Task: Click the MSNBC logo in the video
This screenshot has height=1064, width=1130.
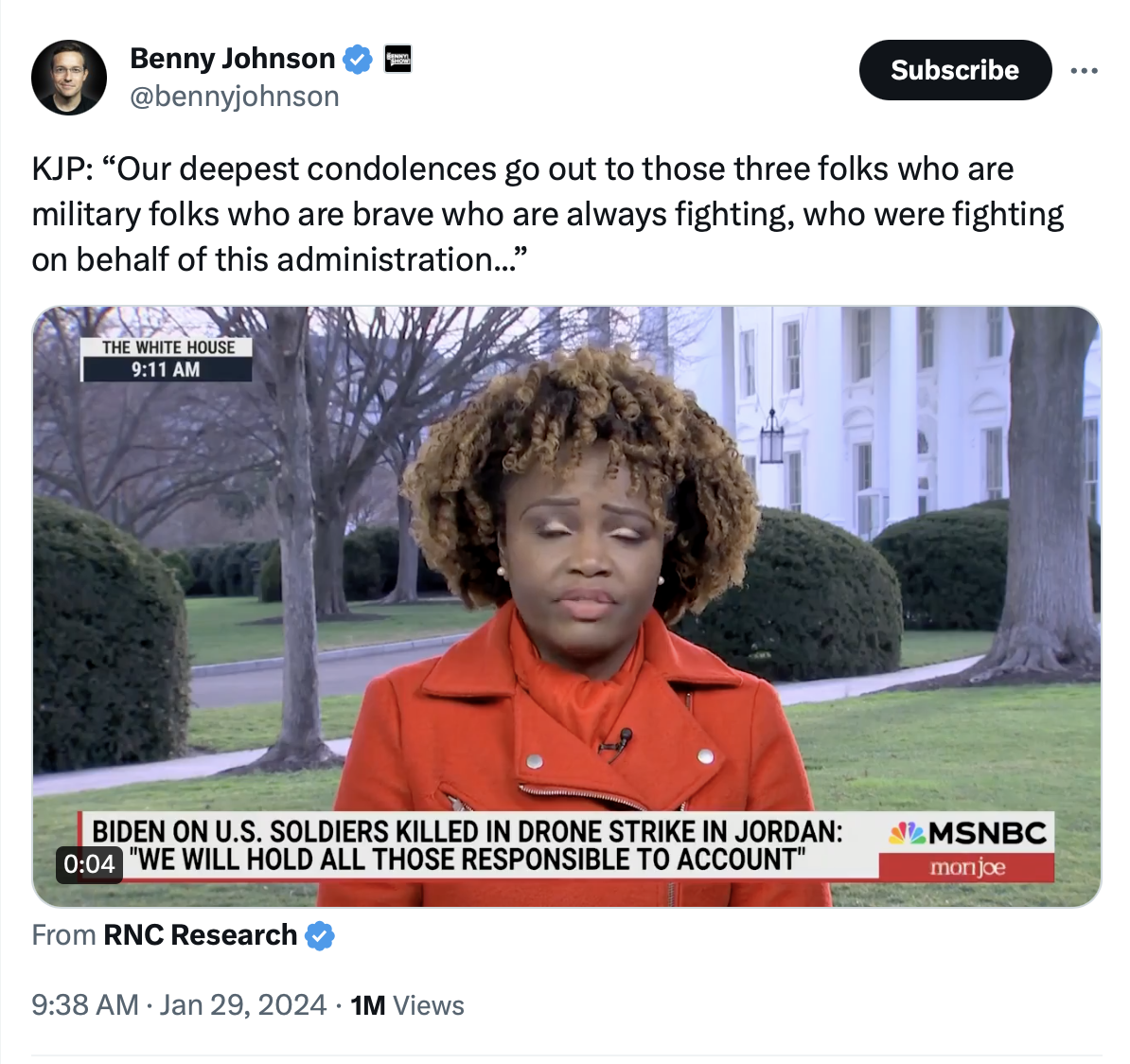Action: 966,833
